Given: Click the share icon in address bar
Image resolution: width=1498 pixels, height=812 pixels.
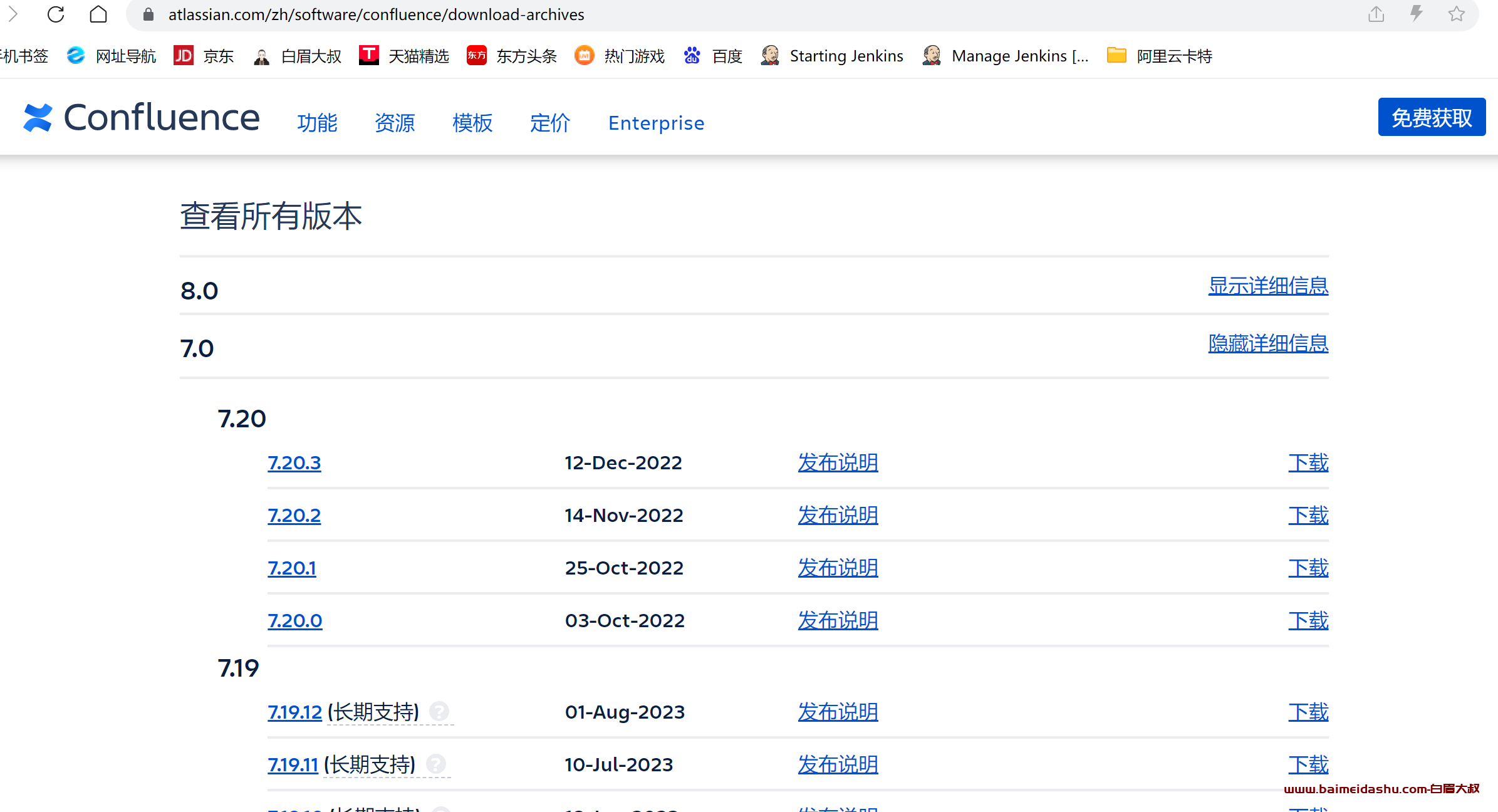Looking at the screenshot, I should tap(1376, 14).
